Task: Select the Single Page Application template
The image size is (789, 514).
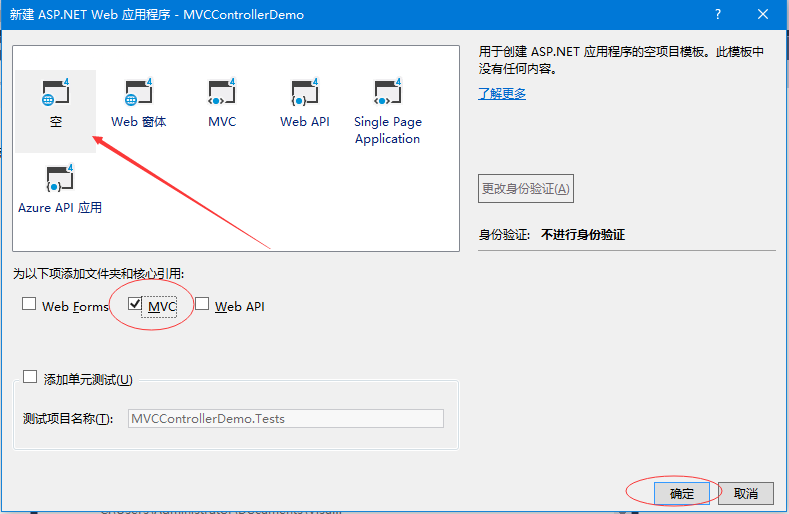Action: pos(387,96)
